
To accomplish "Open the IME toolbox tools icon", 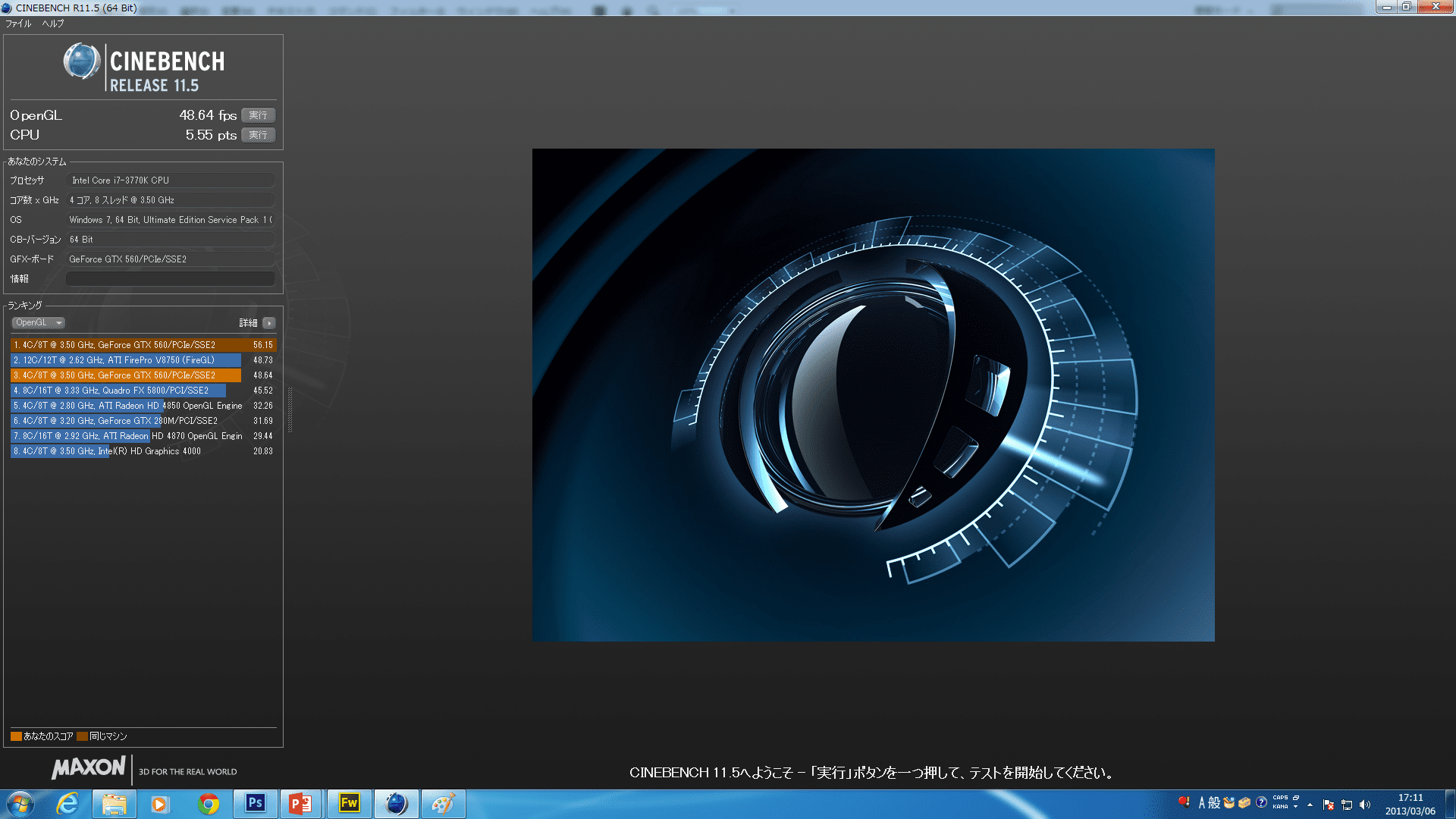I will tap(1244, 803).
